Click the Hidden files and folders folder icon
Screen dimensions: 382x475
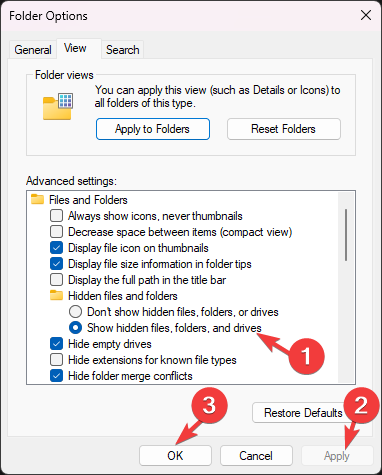pos(56,295)
